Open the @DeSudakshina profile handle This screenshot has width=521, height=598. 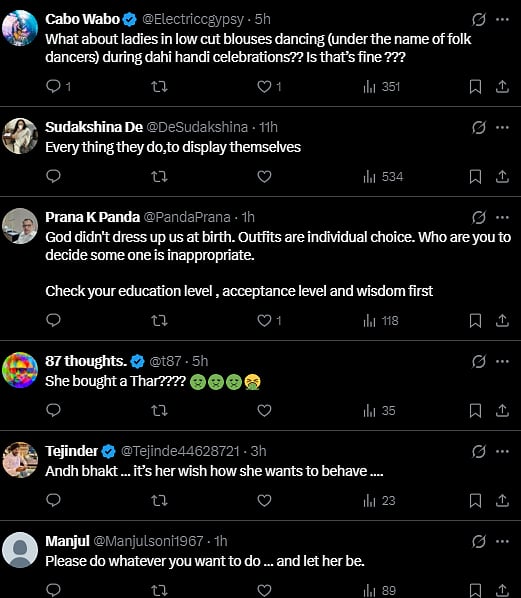197,127
